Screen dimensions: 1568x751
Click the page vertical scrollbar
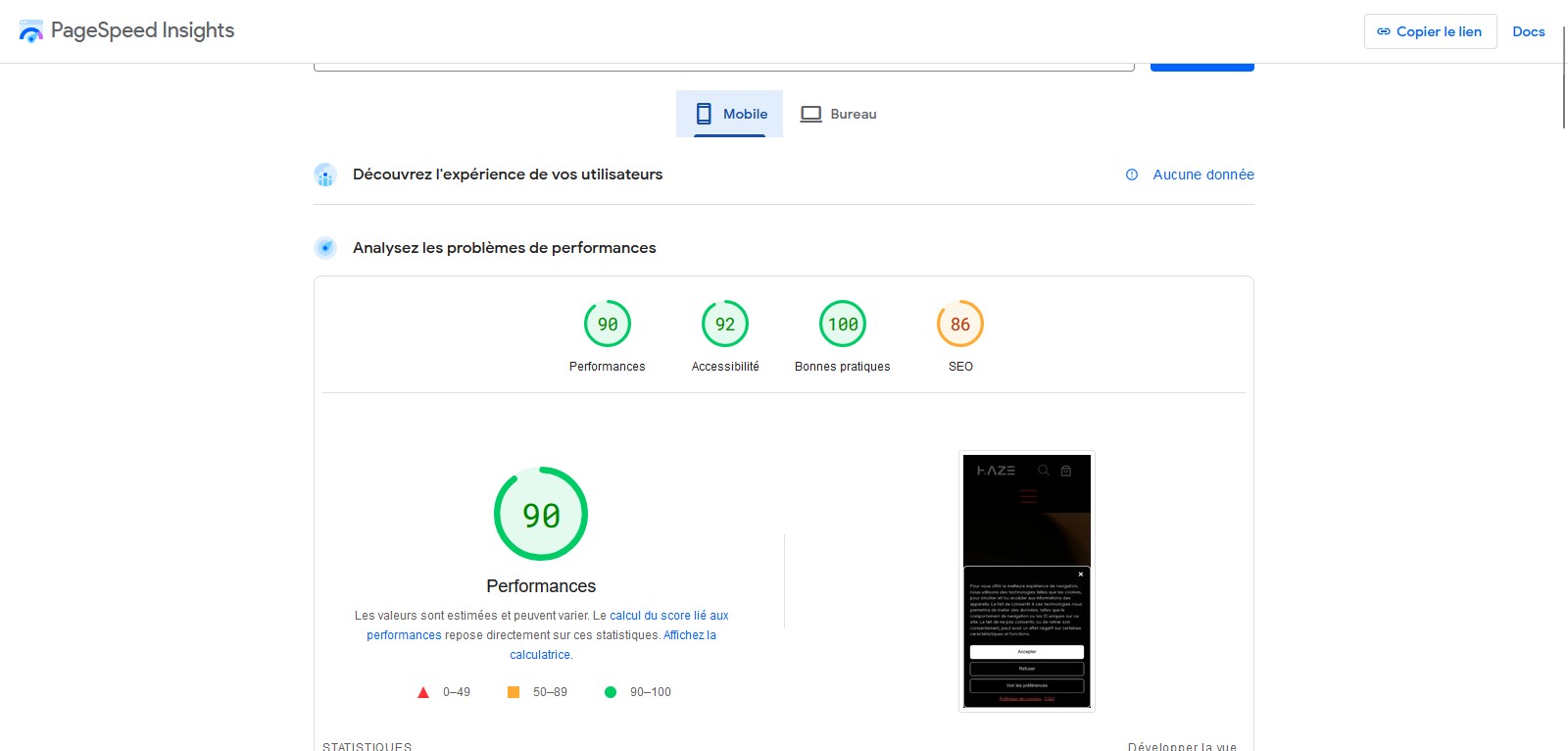1564,78
